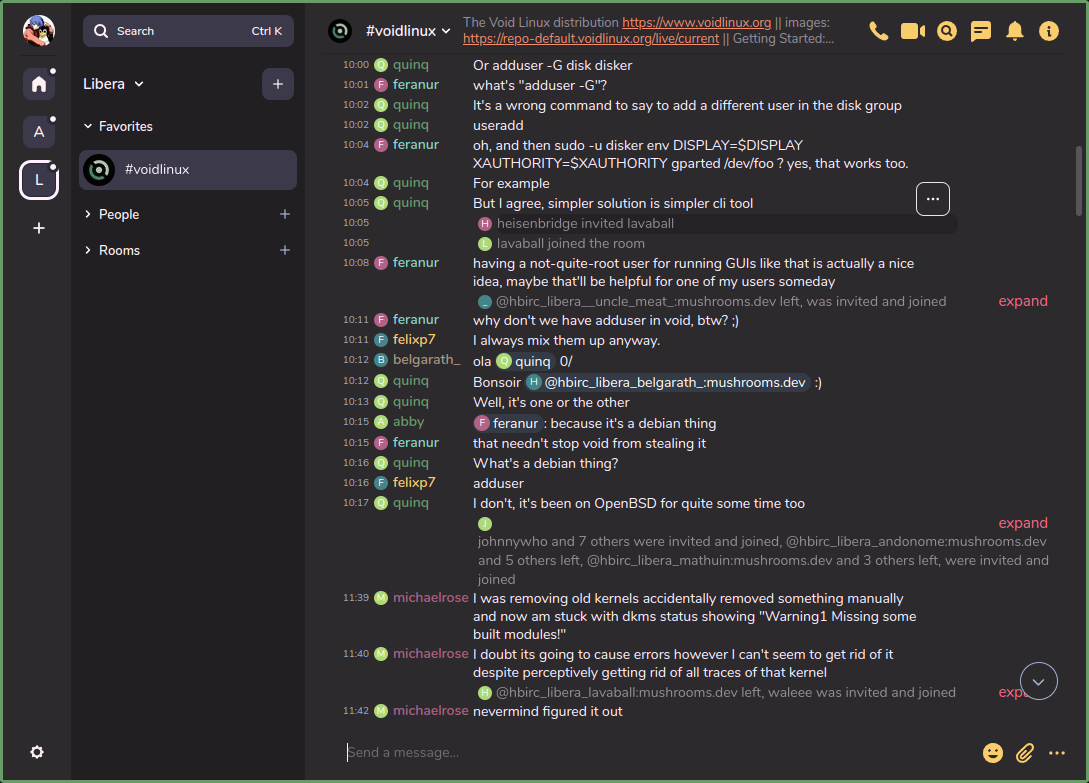The height and width of the screenshot is (783, 1089).
Task: Click the 10:00 timestamp
Action: click(x=356, y=65)
